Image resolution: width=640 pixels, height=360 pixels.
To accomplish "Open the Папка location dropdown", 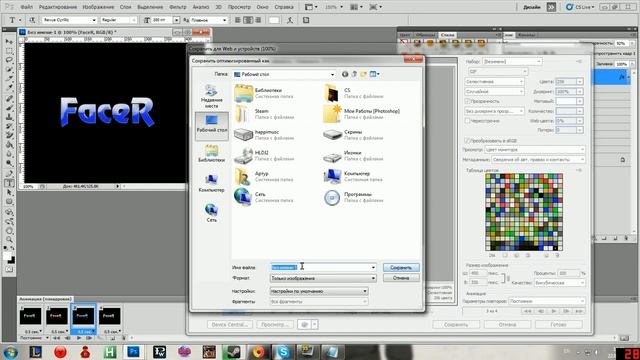I will (284, 74).
